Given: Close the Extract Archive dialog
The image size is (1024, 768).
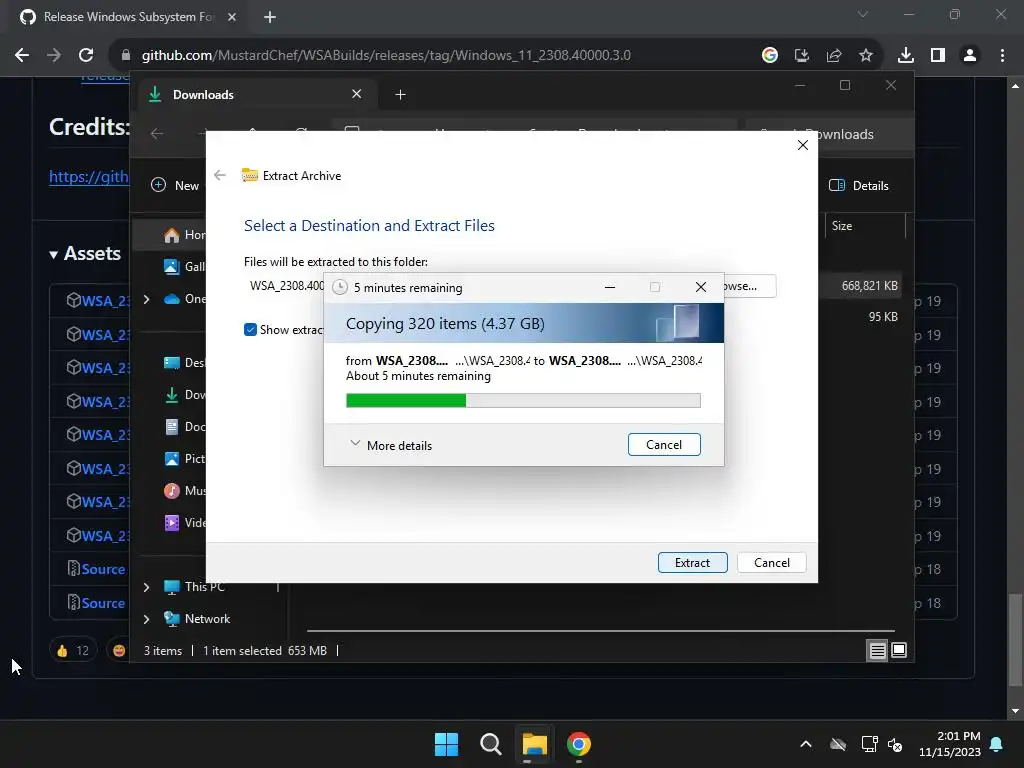Looking at the screenshot, I should click(x=803, y=145).
